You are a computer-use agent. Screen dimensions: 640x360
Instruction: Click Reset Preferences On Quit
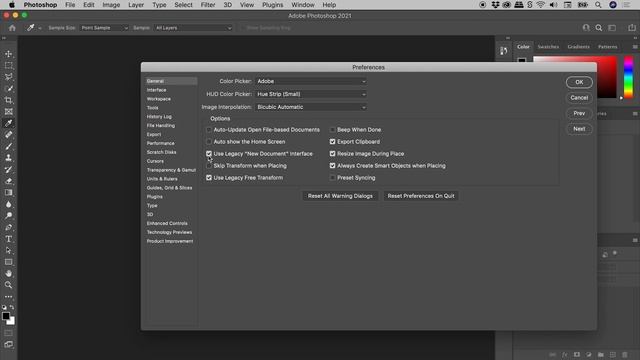tap(421, 196)
